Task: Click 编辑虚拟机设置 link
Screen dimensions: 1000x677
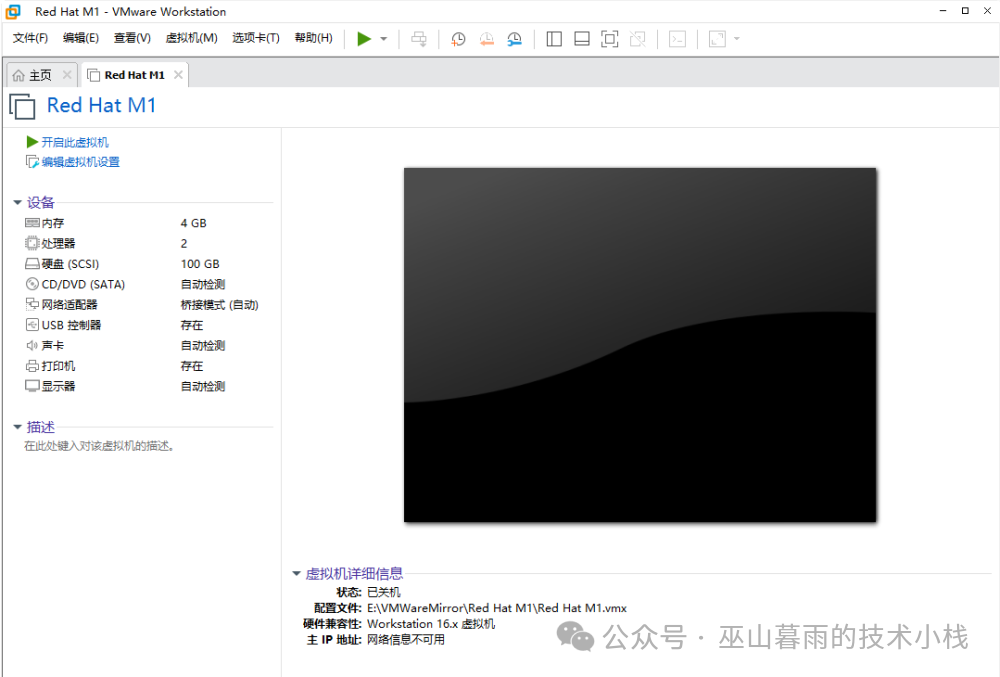Action: (x=80, y=162)
